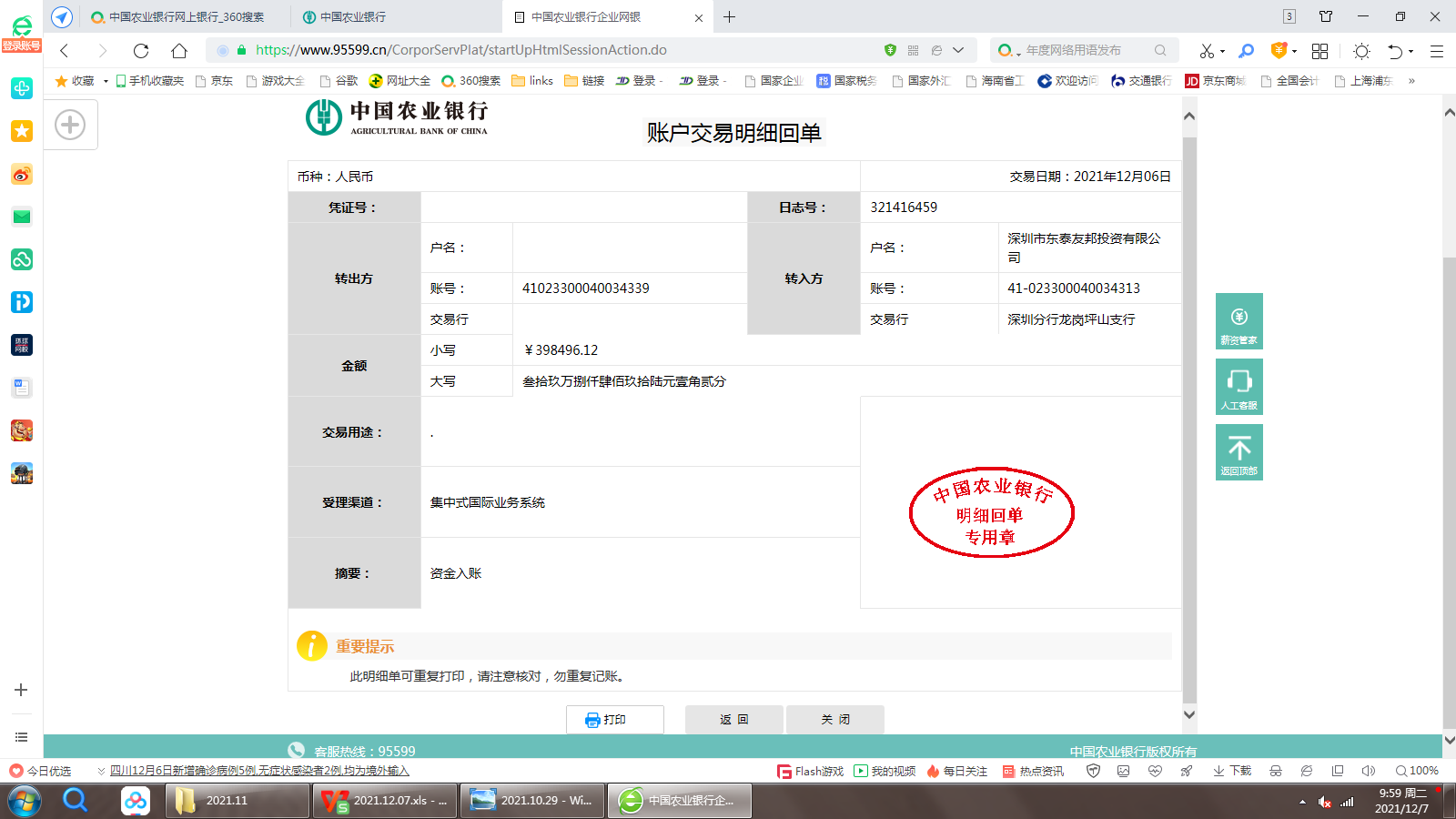Go to the browser home page
Viewport: 1456px width, 819px height.
click(x=179, y=51)
